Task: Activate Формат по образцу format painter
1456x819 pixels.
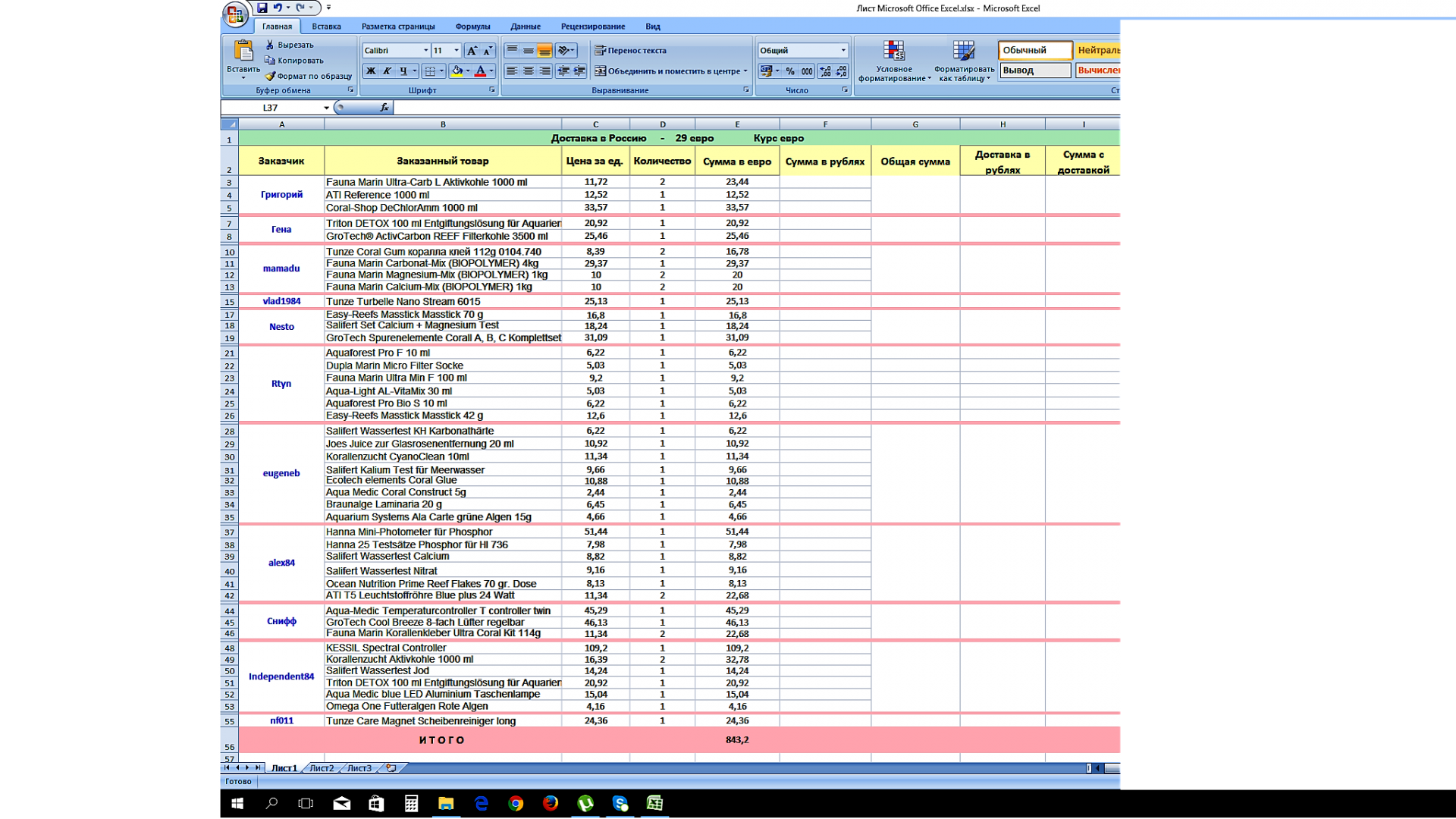Action: [x=309, y=76]
